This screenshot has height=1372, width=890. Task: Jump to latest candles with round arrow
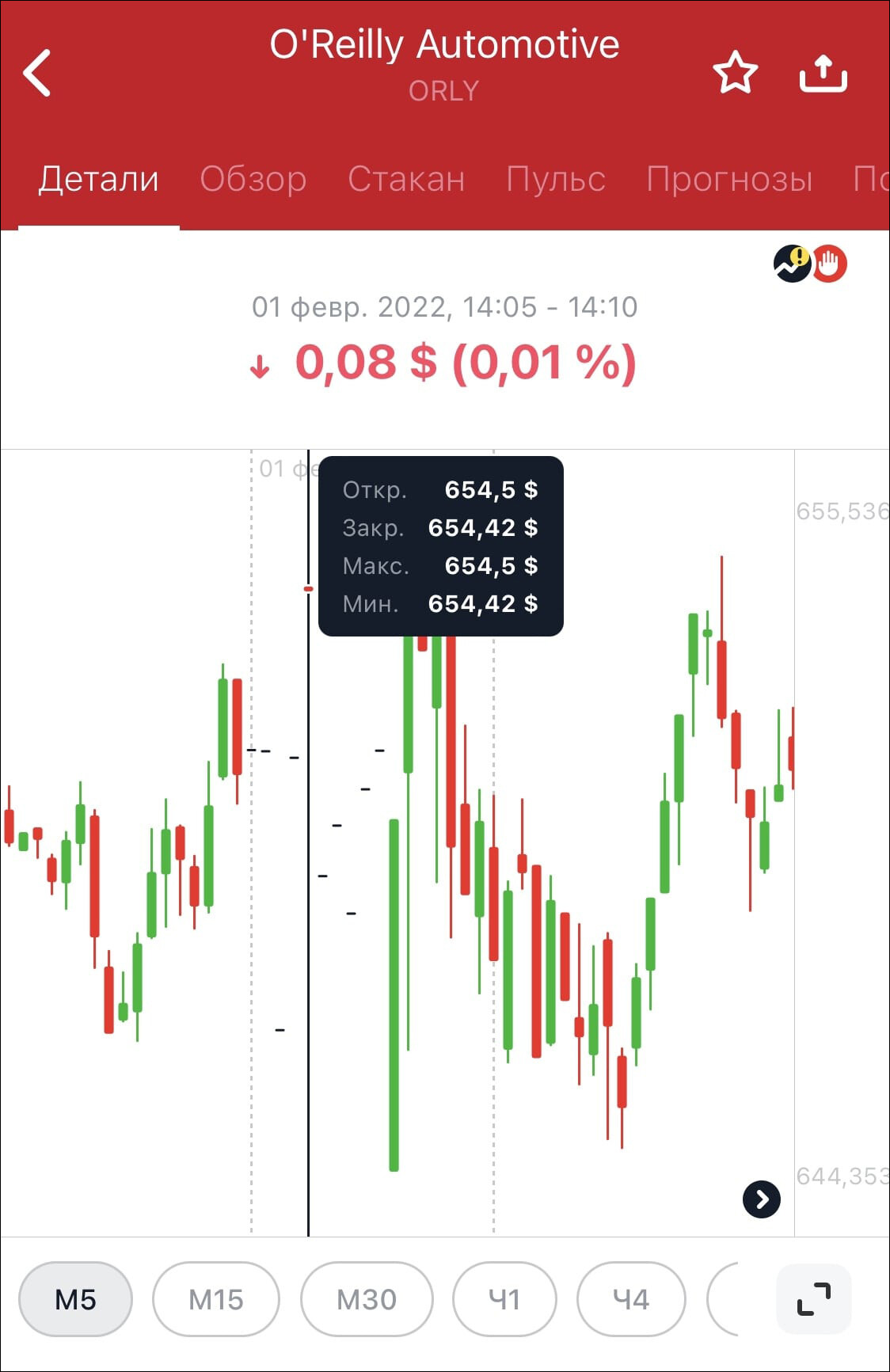[x=762, y=1199]
